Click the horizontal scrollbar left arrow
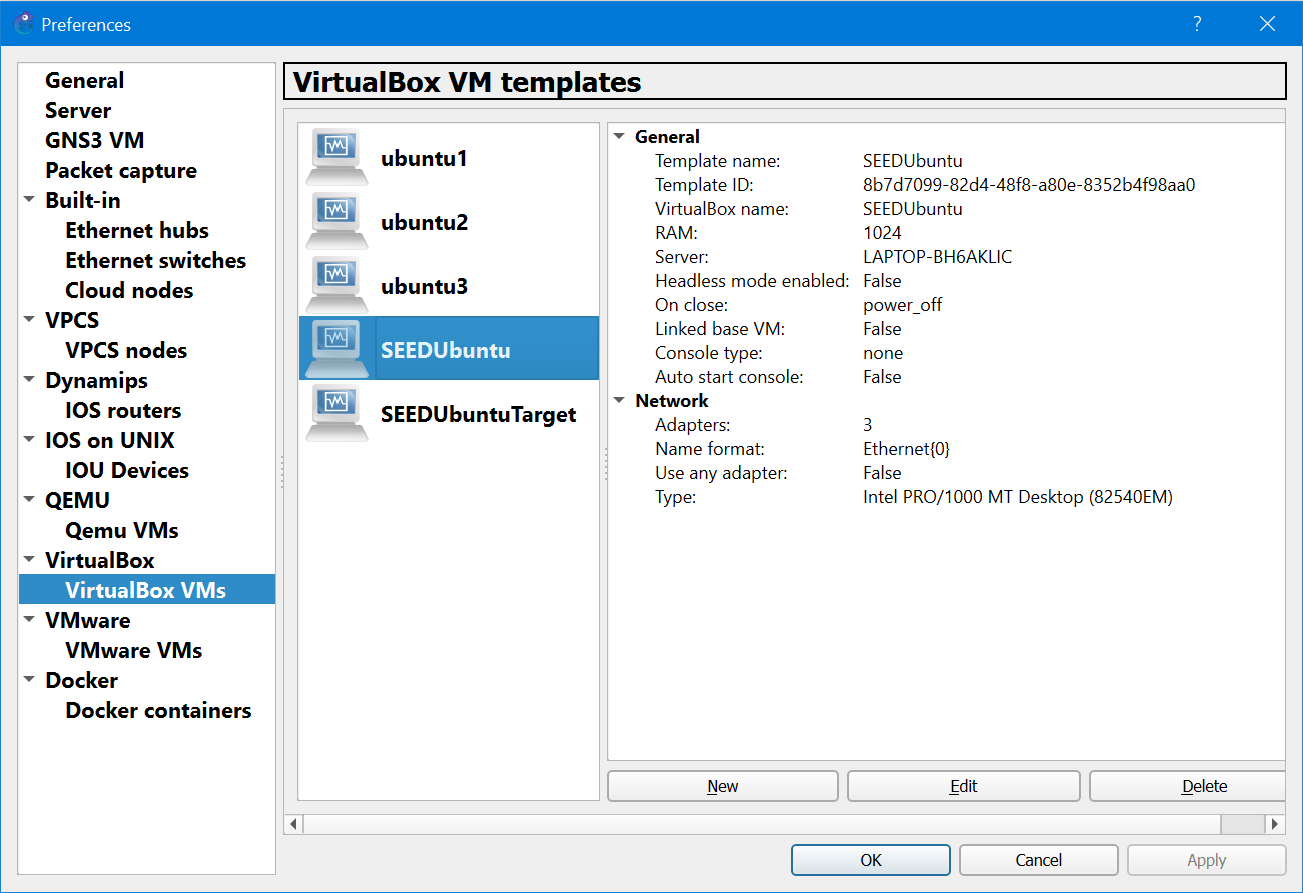Image resolution: width=1303 pixels, height=893 pixels. [293, 824]
